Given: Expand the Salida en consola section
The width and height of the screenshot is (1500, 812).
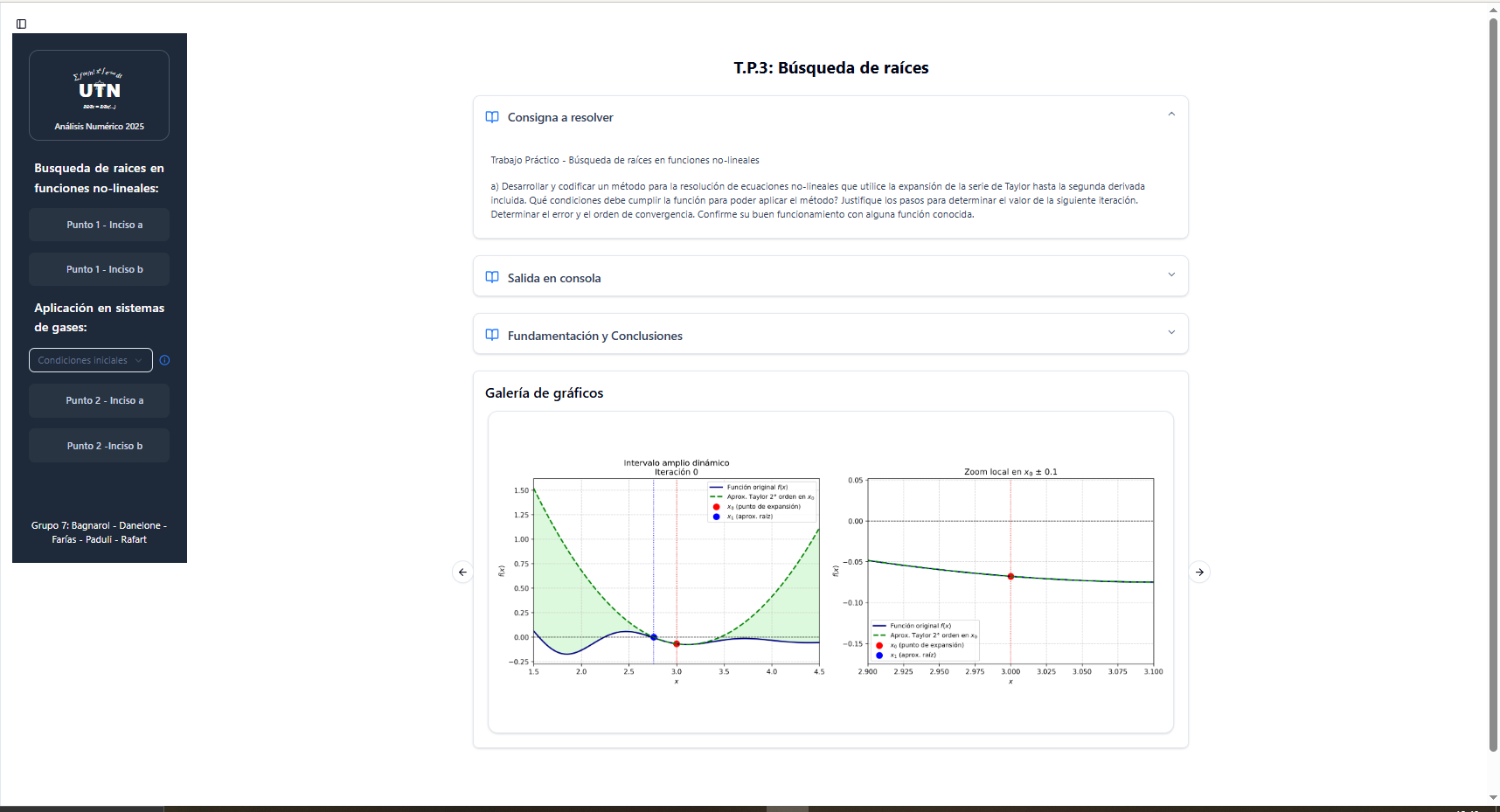Looking at the screenshot, I should [1171, 275].
